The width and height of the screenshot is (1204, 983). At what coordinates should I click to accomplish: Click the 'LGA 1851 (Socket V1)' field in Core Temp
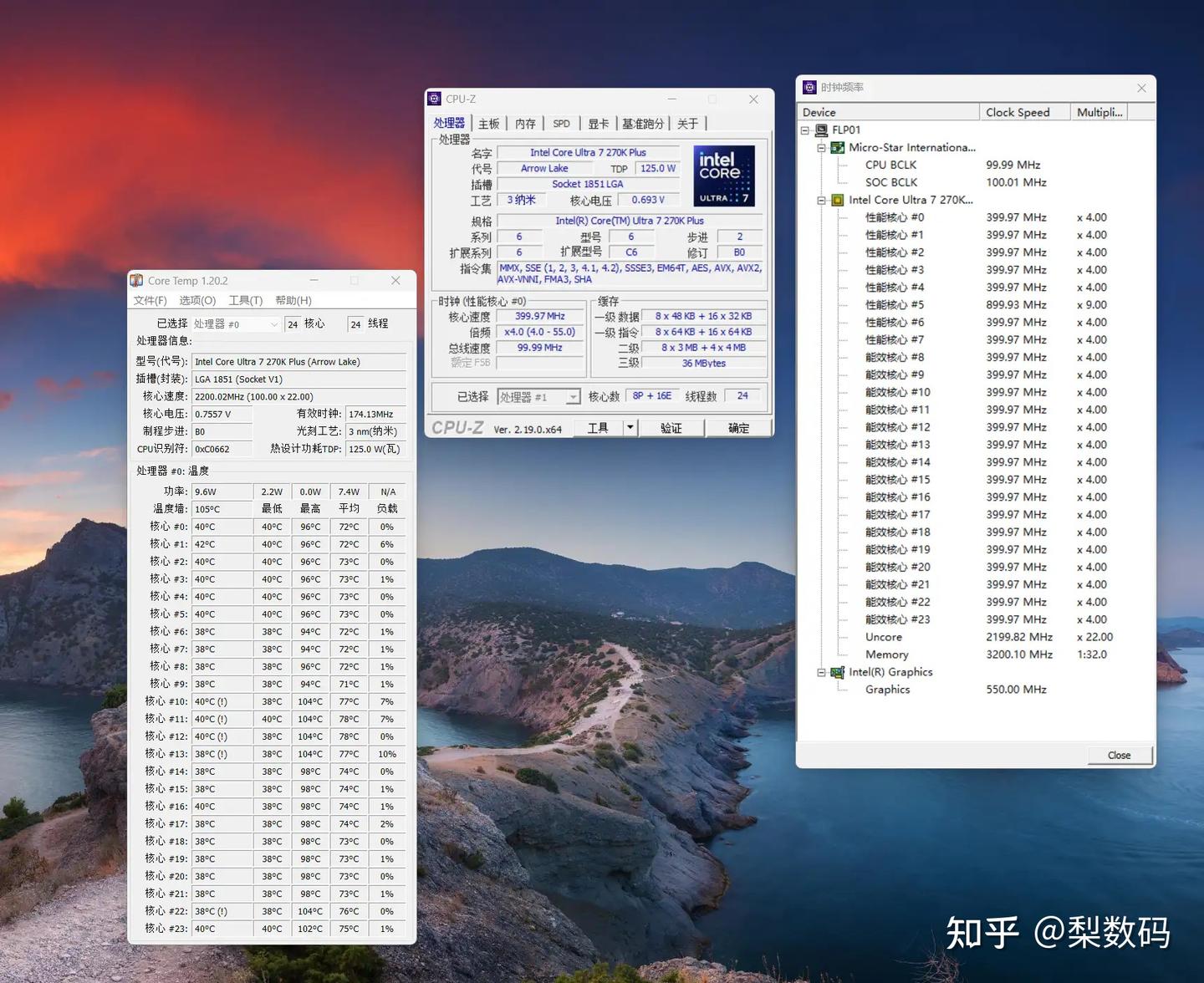299,379
